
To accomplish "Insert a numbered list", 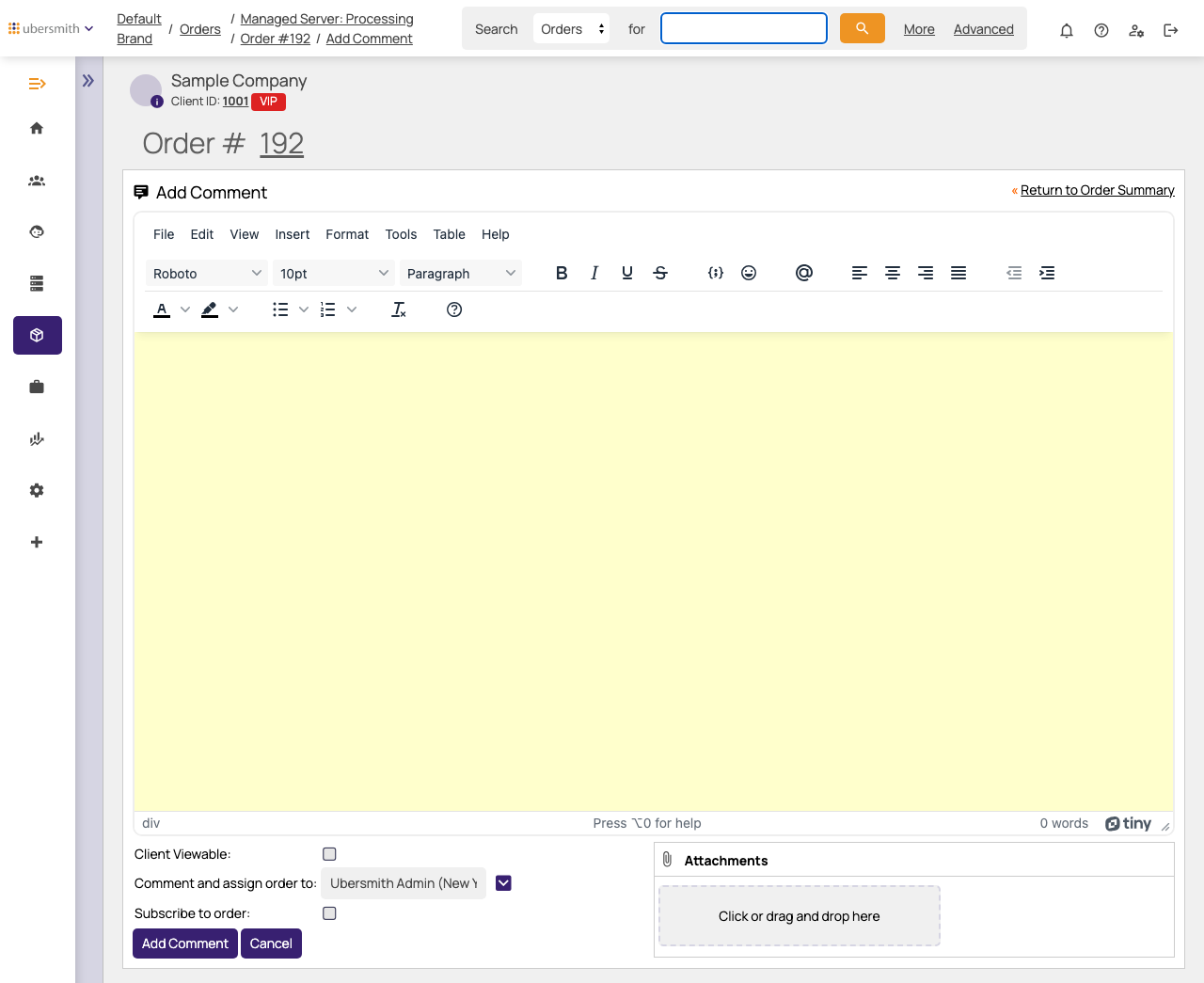I will point(328,309).
